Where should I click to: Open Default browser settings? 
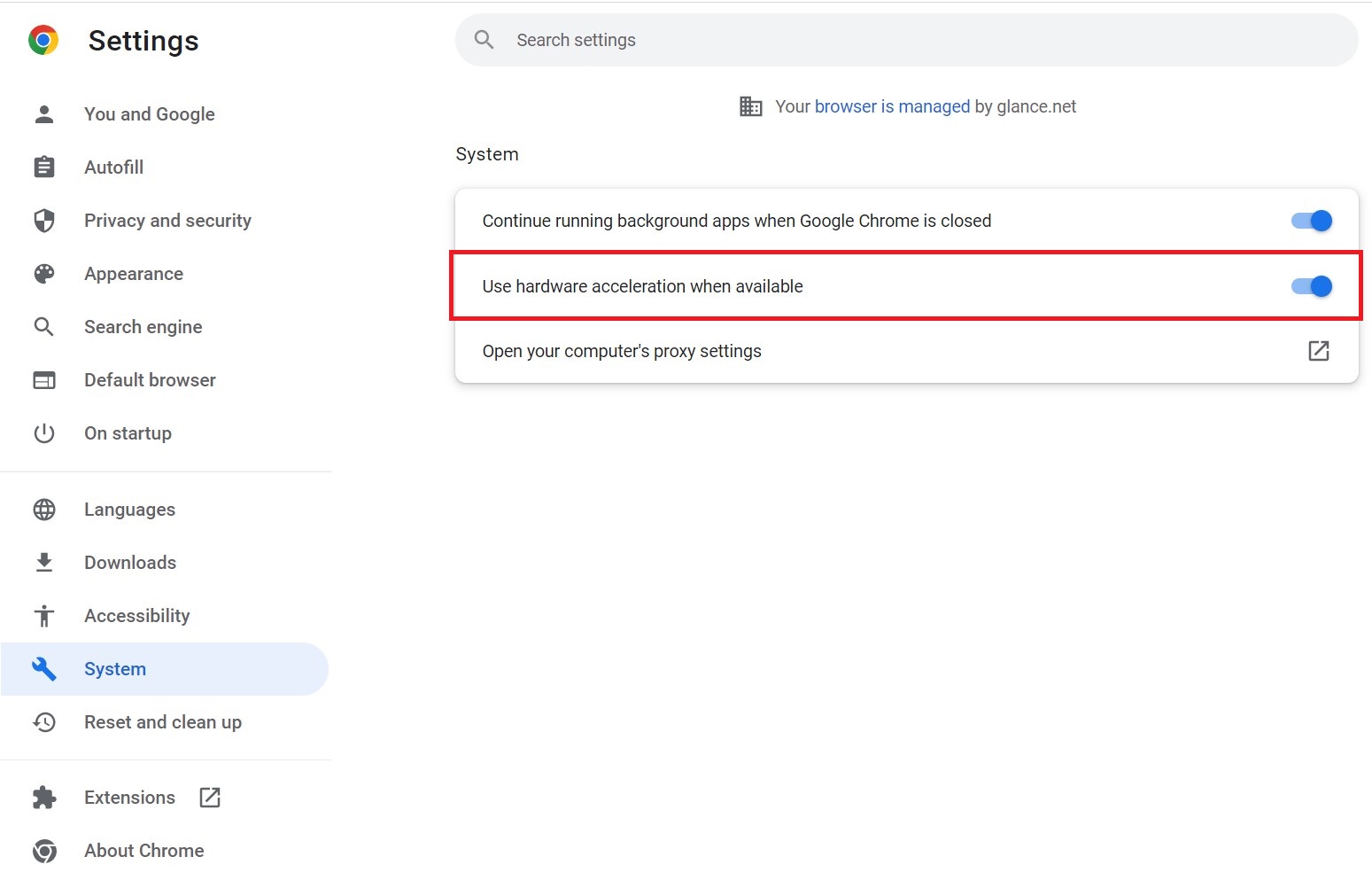(x=150, y=380)
